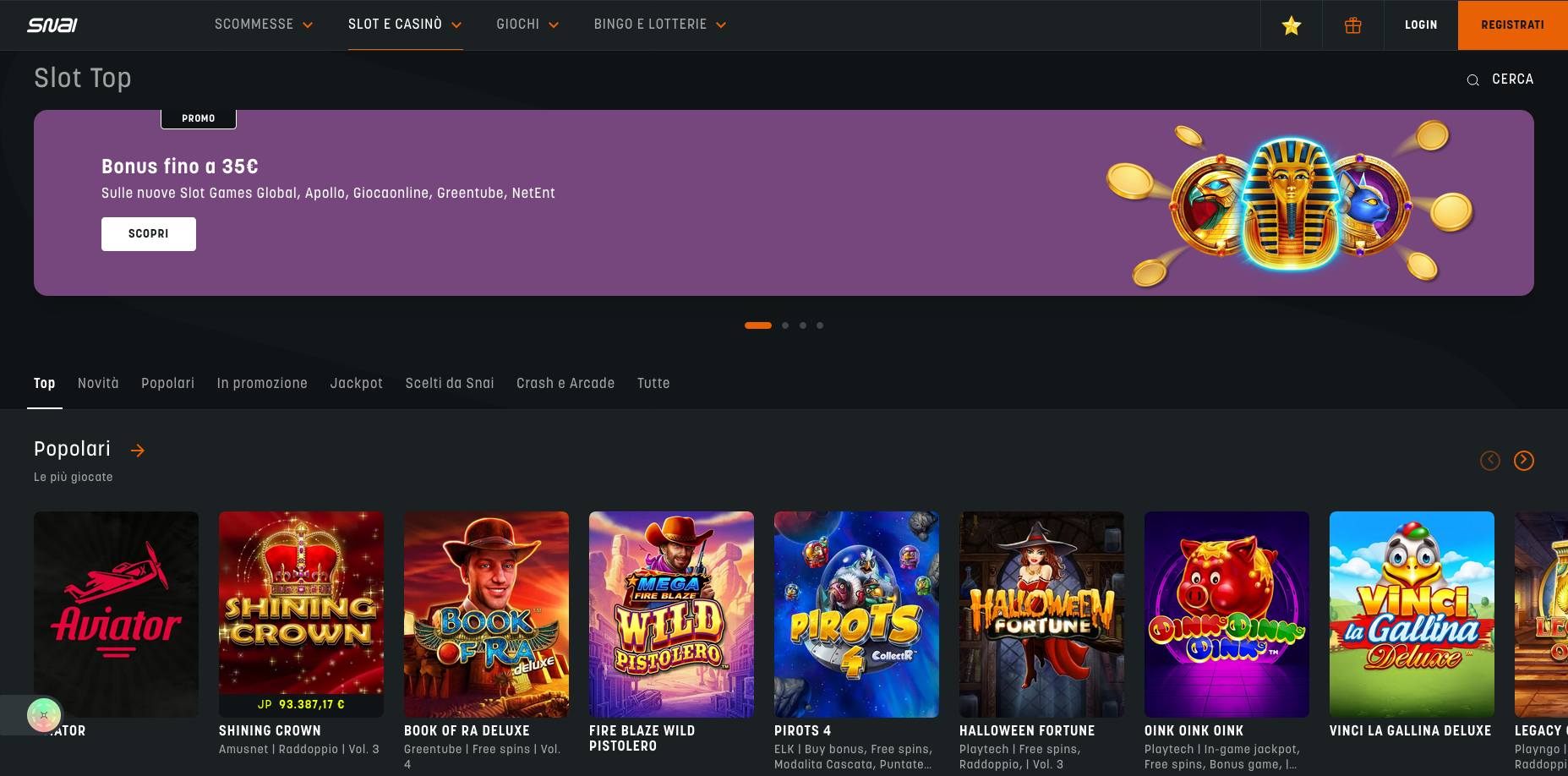This screenshot has width=1568, height=776.
Task: Click the Login link
Action: point(1421,25)
